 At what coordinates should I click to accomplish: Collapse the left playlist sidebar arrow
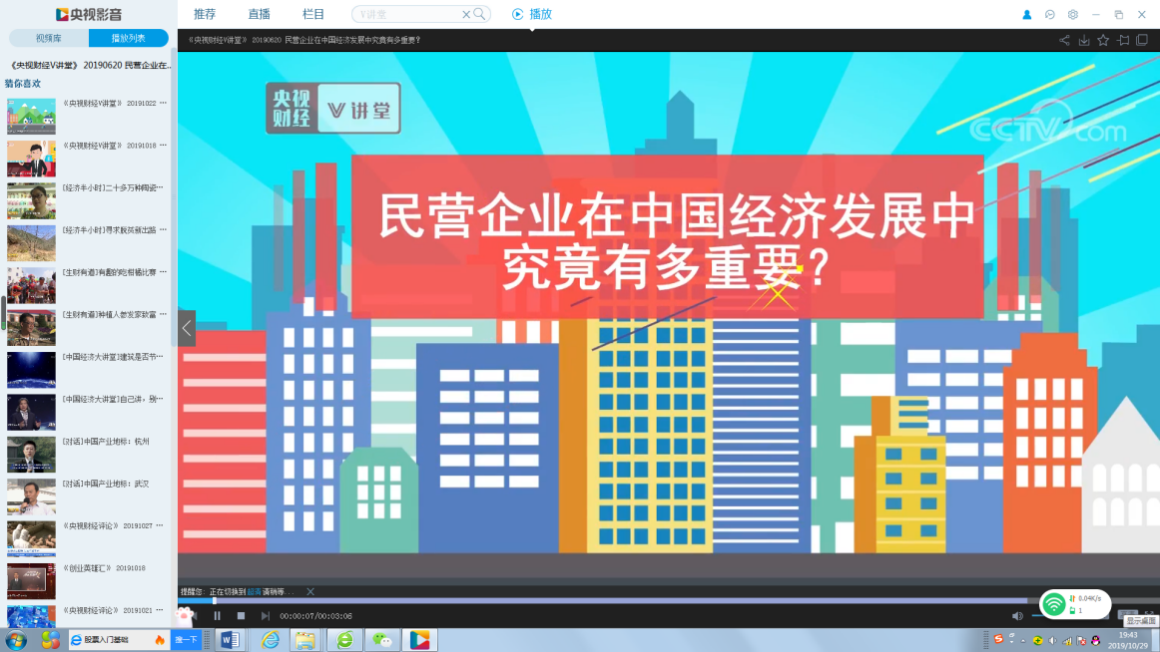(186, 328)
